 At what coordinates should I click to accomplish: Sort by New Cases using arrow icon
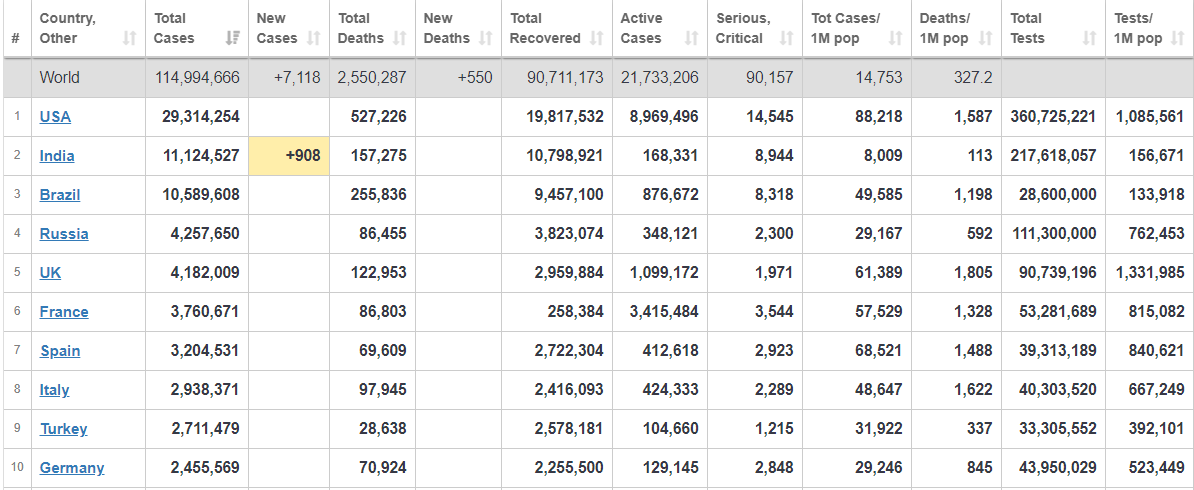coord(314,39)
